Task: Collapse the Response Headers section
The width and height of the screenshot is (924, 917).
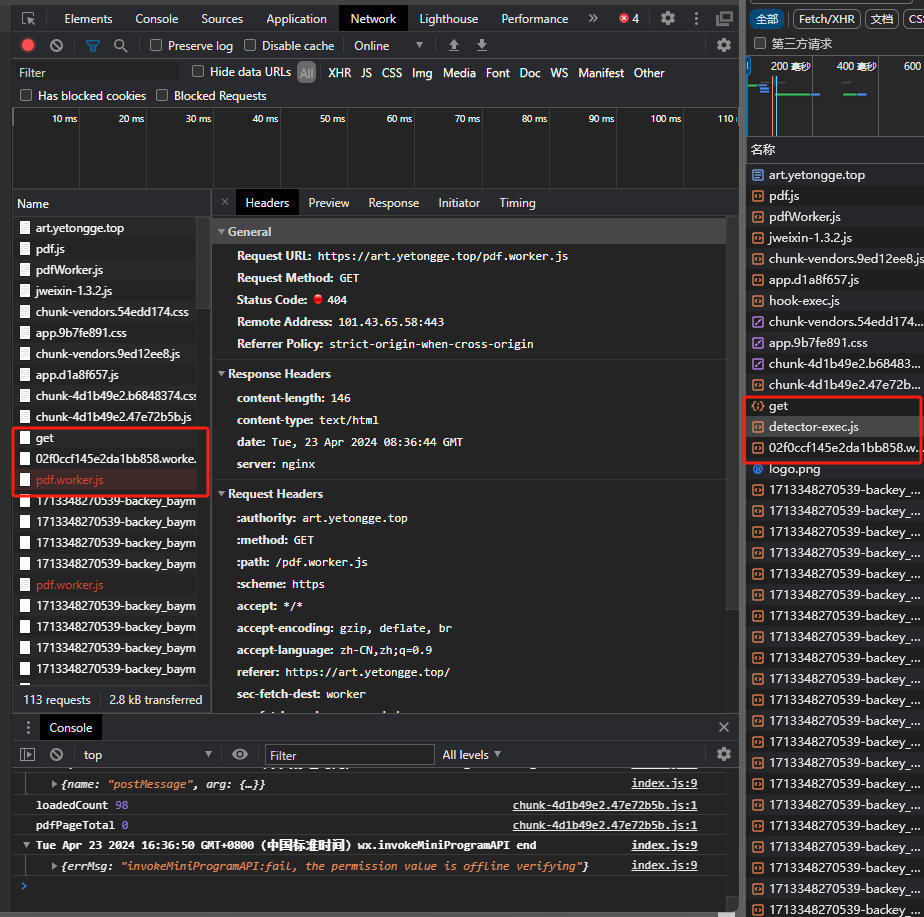Action: pos(222,374)
